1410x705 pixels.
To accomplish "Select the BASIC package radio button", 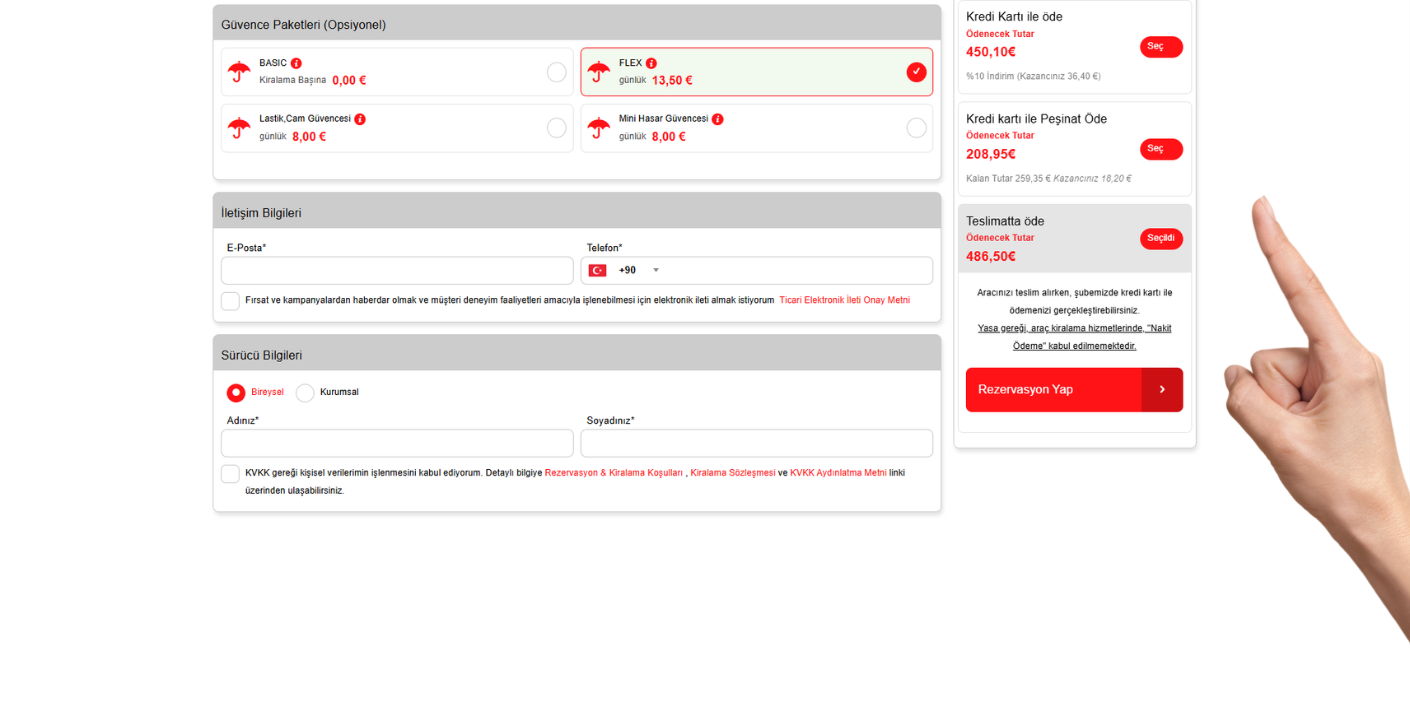I will coord(556,72).
